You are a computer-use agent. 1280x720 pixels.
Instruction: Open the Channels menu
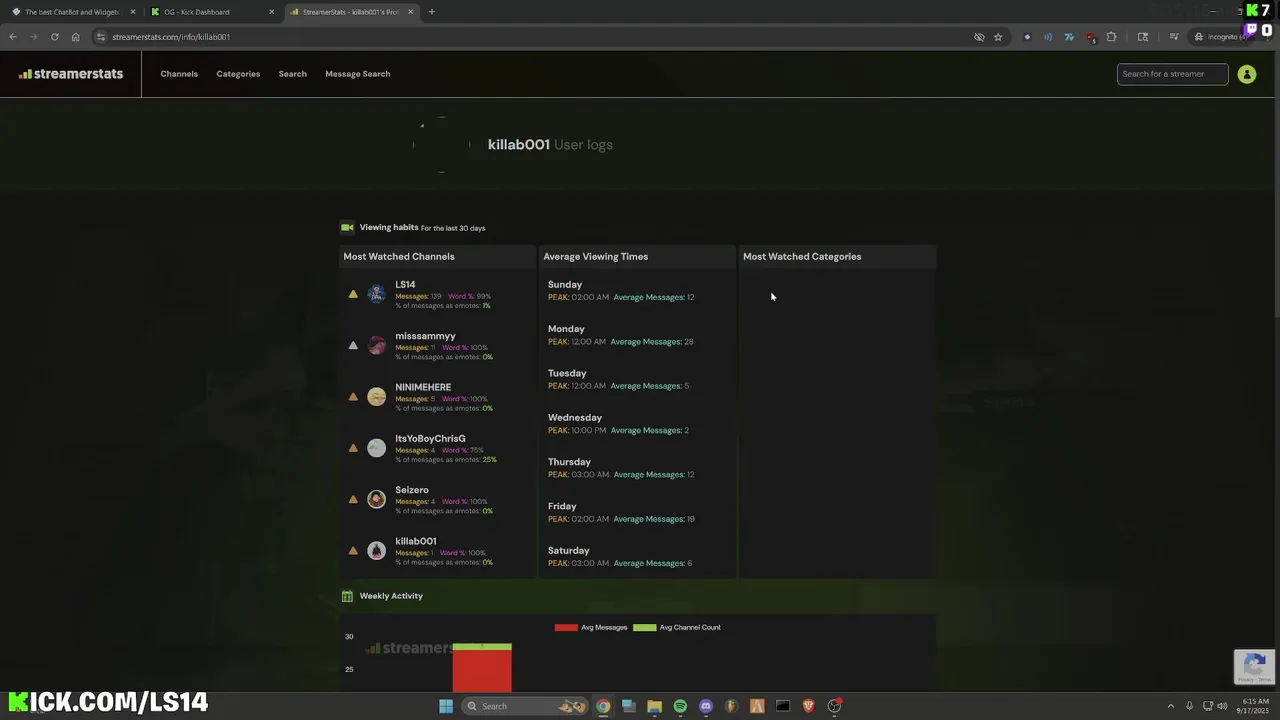[179, 74]
